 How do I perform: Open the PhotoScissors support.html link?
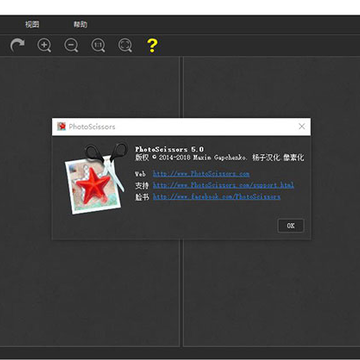pos(223,185)
